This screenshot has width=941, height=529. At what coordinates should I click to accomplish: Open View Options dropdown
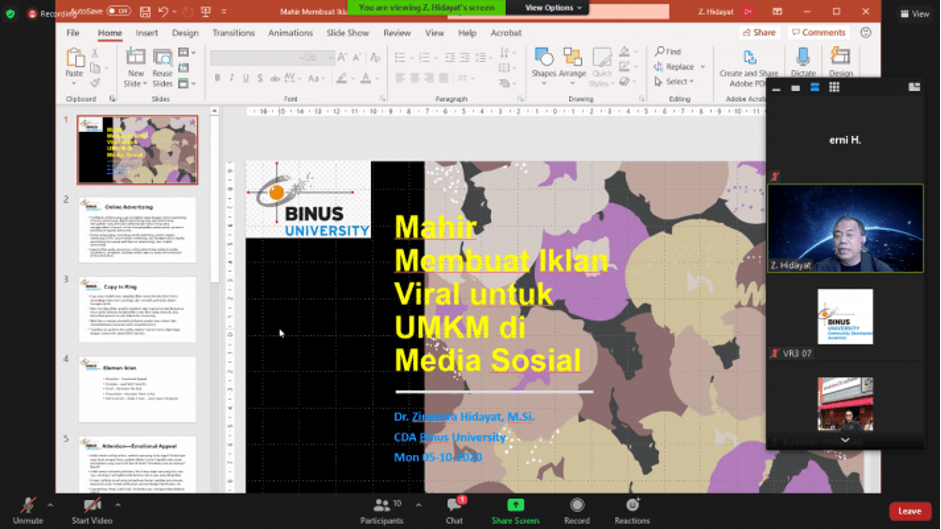(553, 7)
